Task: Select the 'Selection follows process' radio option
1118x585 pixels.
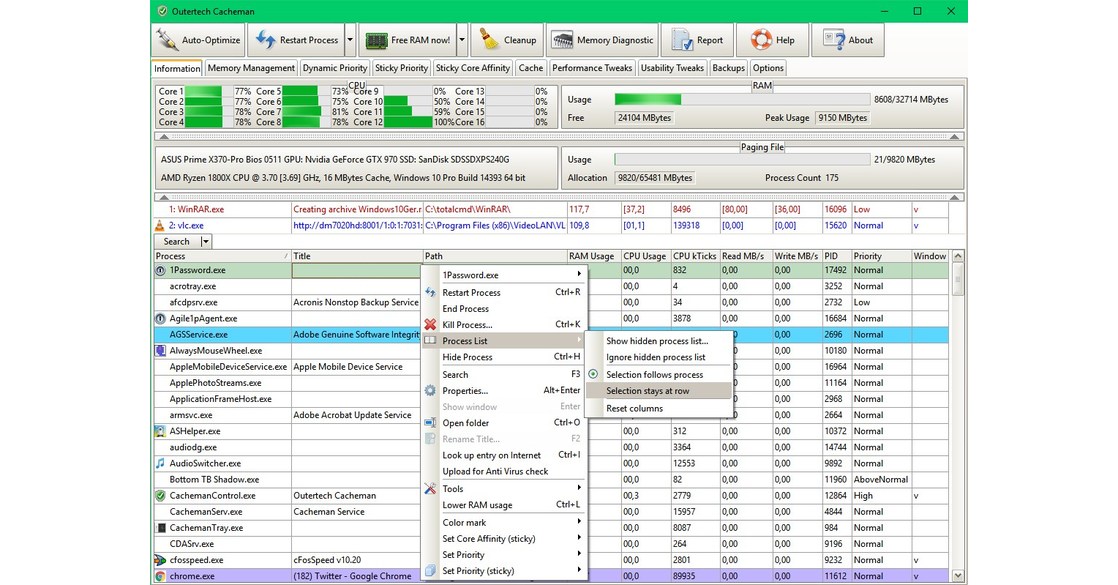Action: [x=654, y=375]
